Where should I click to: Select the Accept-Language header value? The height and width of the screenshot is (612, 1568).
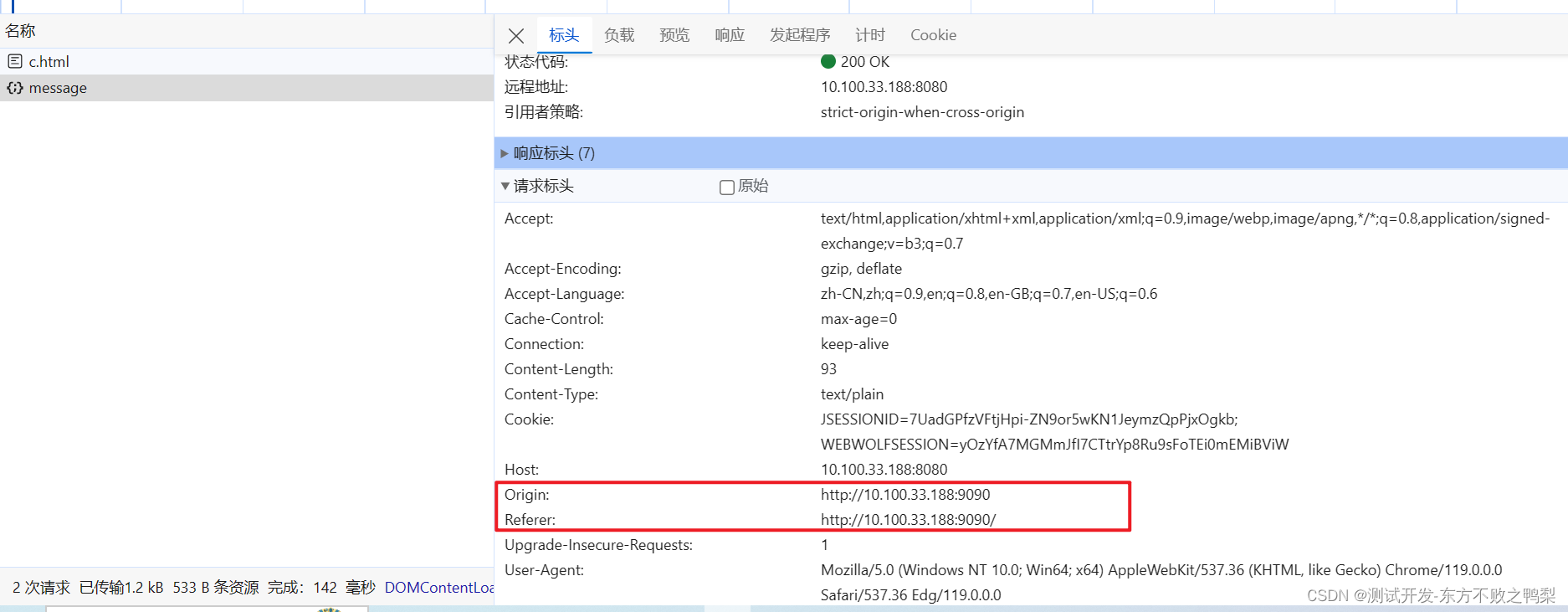[989, 294]
